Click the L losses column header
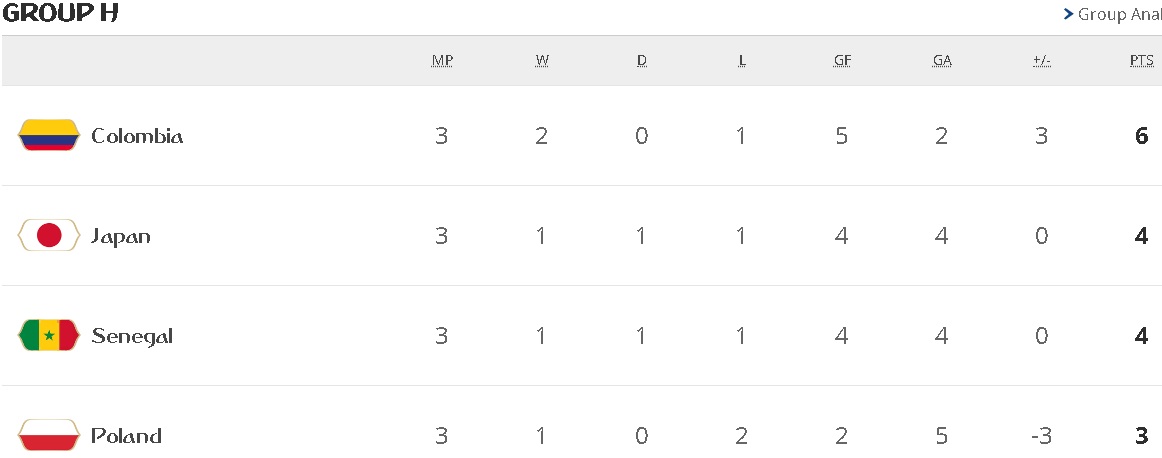The height and width of the screenshot is (458, 1162). click(x=742, y=60)
